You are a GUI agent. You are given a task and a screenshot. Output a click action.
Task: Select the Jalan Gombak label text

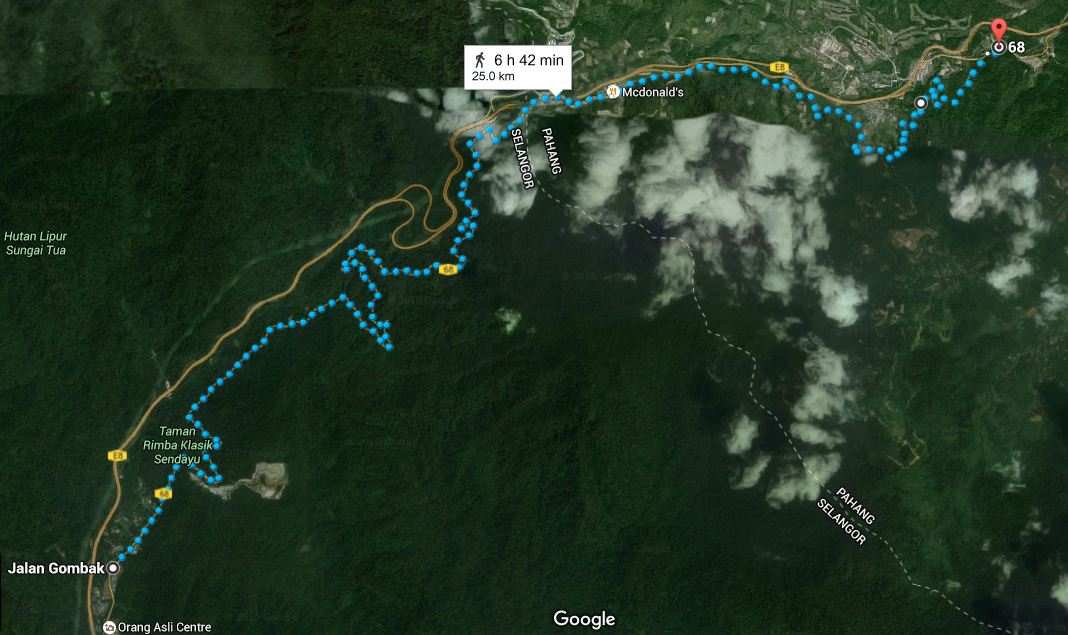pyautogui.click(x=56, y=568)
